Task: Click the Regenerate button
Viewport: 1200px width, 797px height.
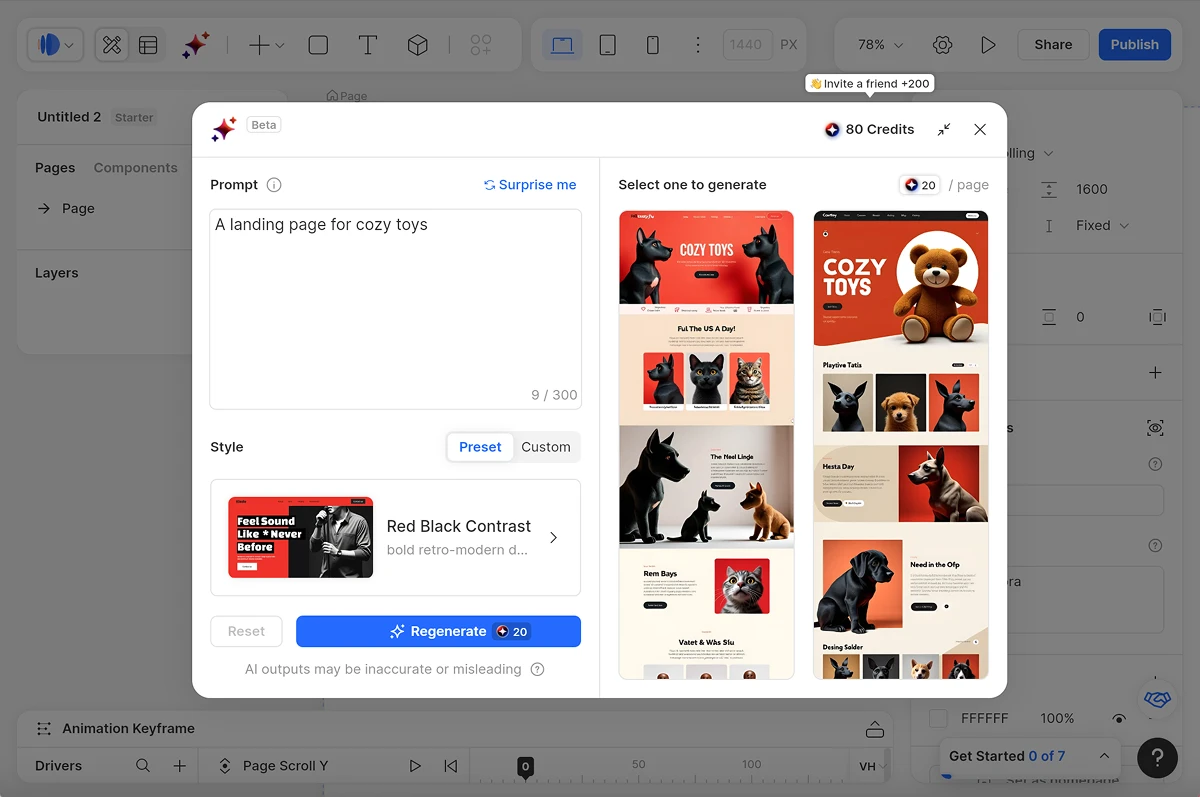Action: click(438, 632)
